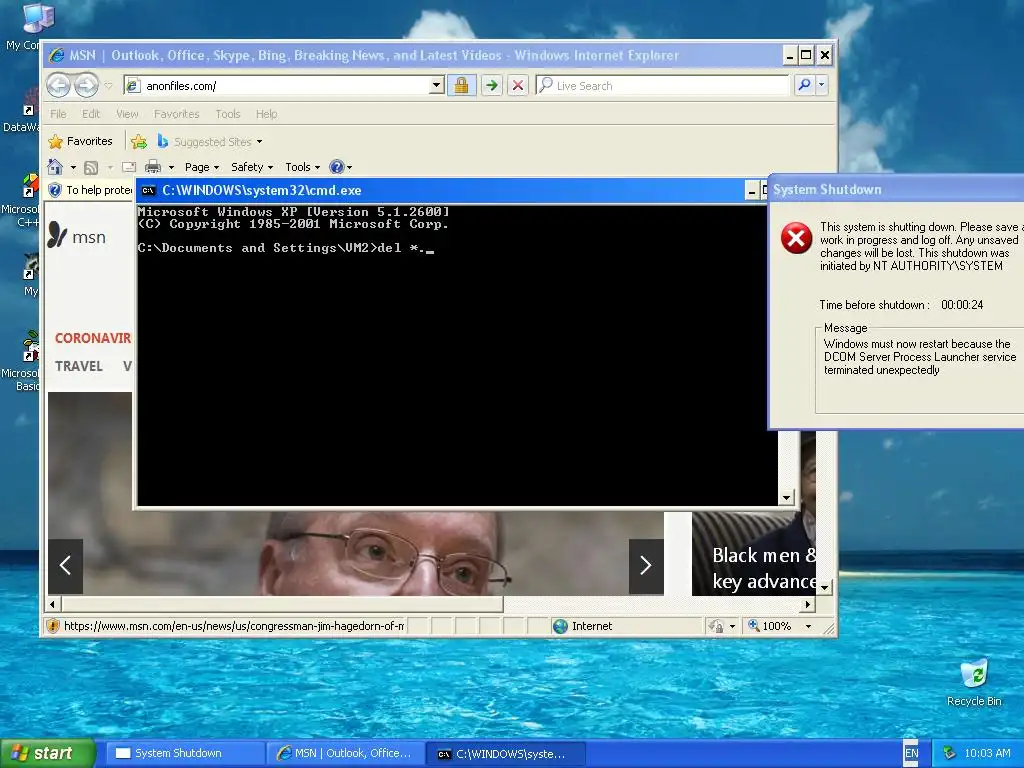Click the security lock icon beside address bar

[x=461, y=86]
